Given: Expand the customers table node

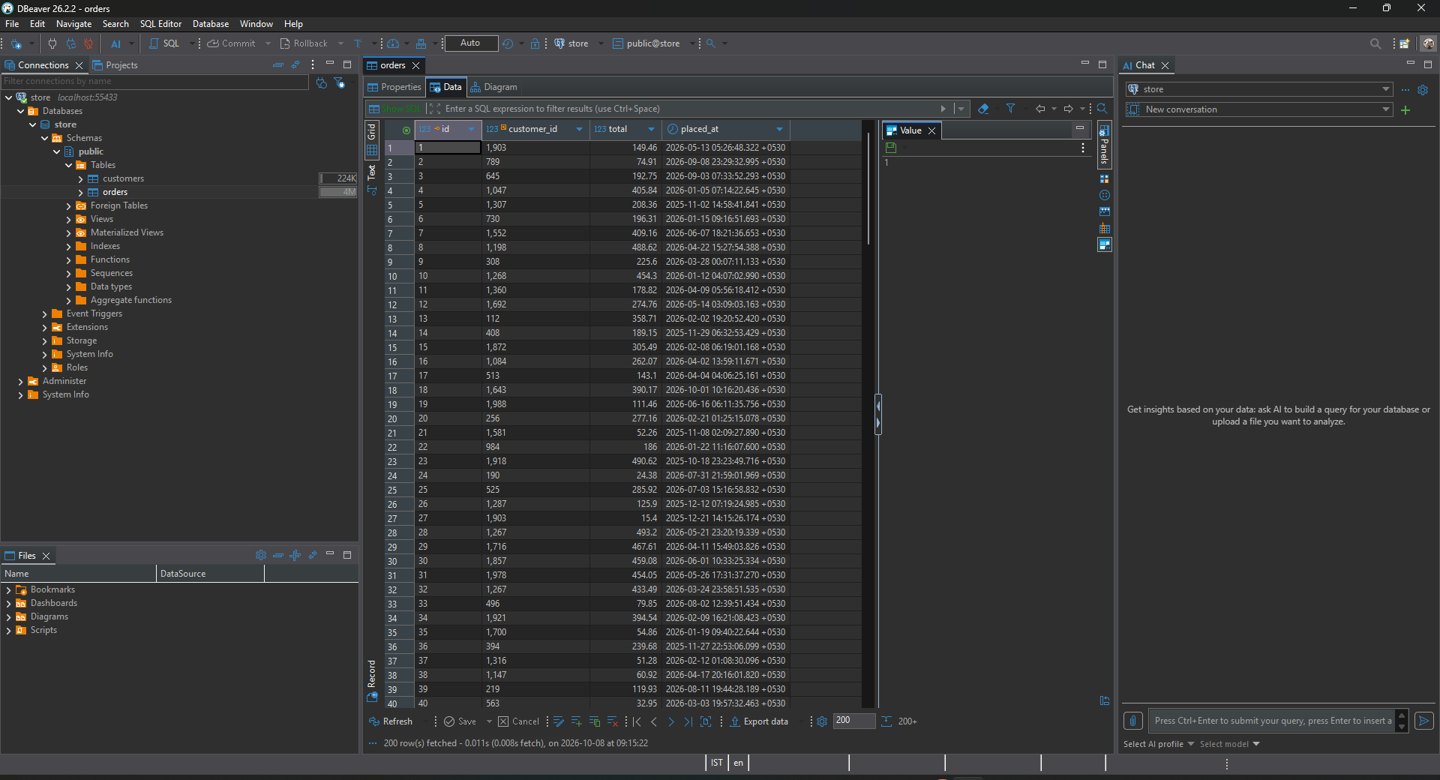Looking at the screenshot, I should point(81,178).
